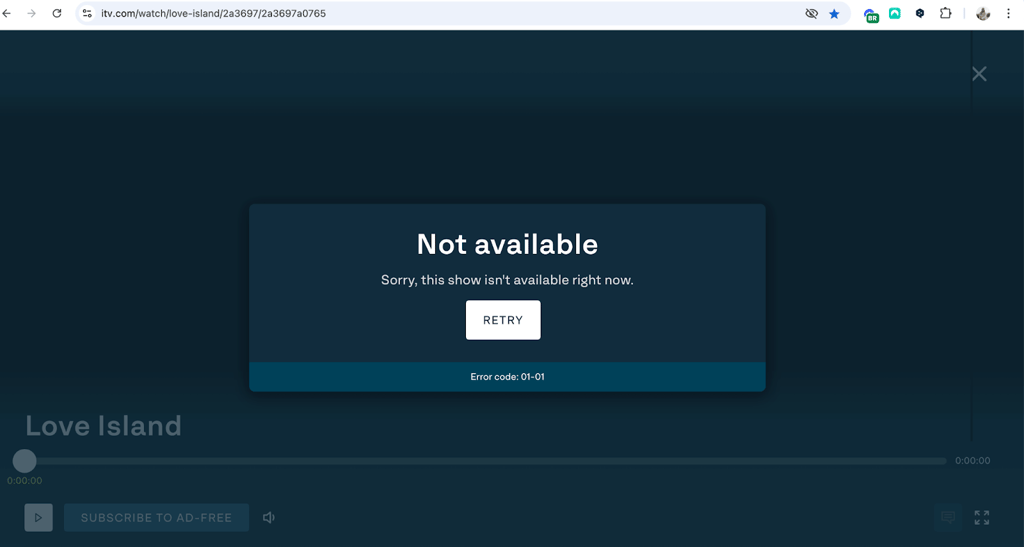1024x547 pixels.
Task: Mute audio with the speaker icon
Action: tap(268, 518)
